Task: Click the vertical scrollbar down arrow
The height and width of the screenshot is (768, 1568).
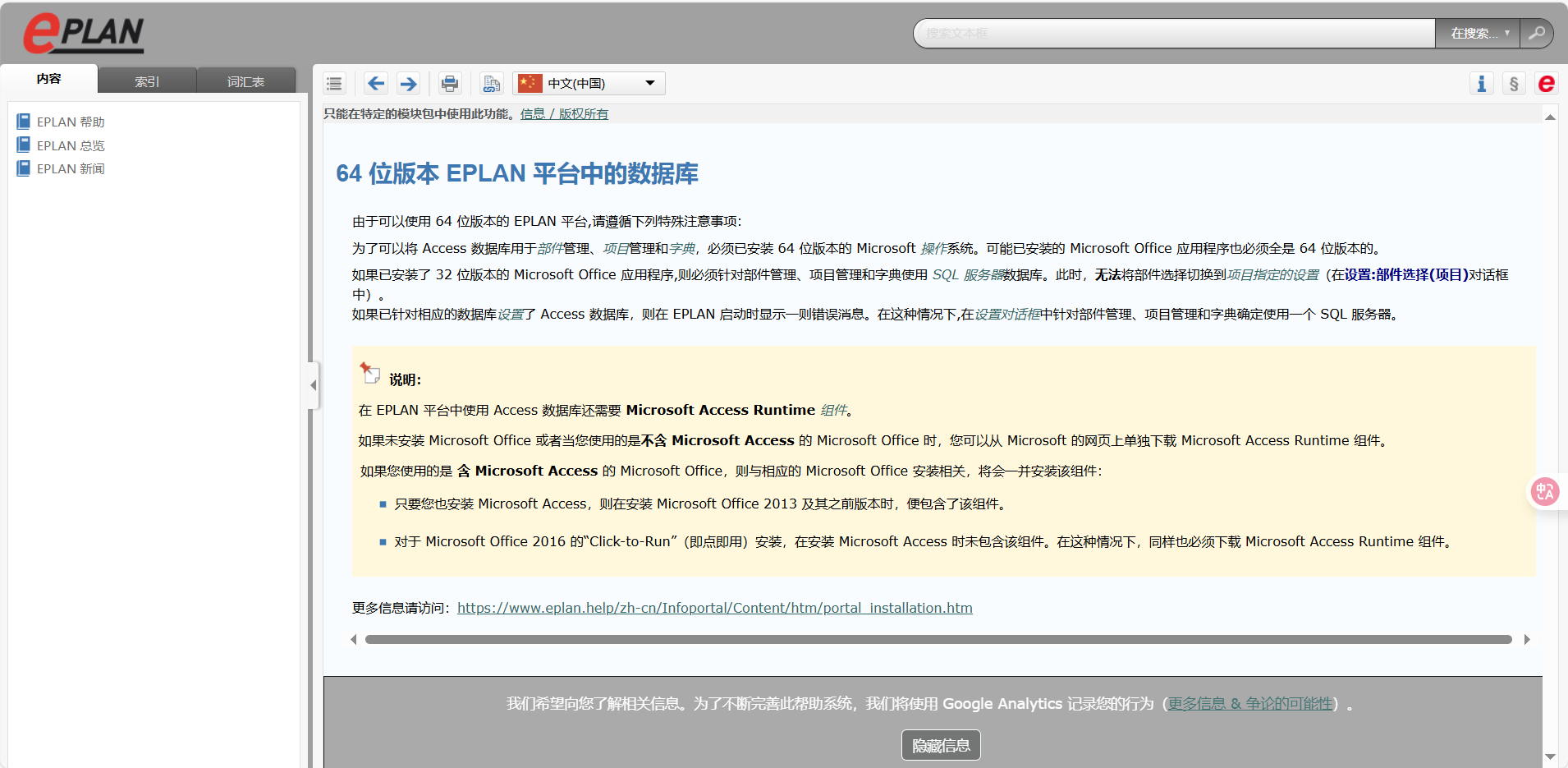Action: (1550, 757)
